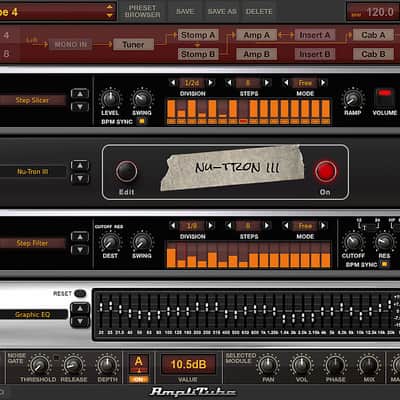Select the Stomp A module
The image size is (400, 400).
pyautogui.click(x=198, y=35)
